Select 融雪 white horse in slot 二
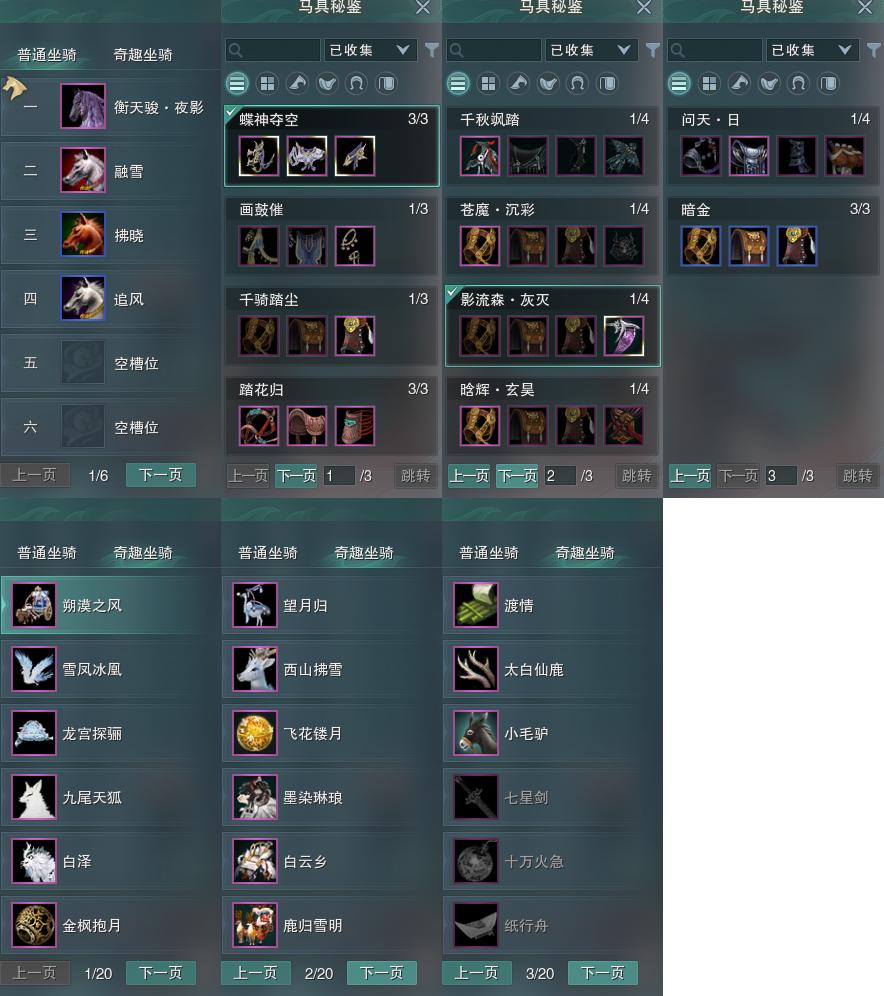 click(83, 170)
